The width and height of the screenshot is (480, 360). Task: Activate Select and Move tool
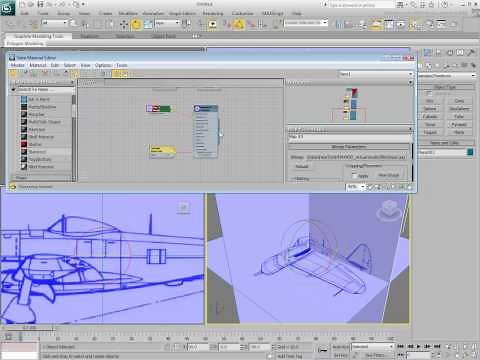coord(124,24)
